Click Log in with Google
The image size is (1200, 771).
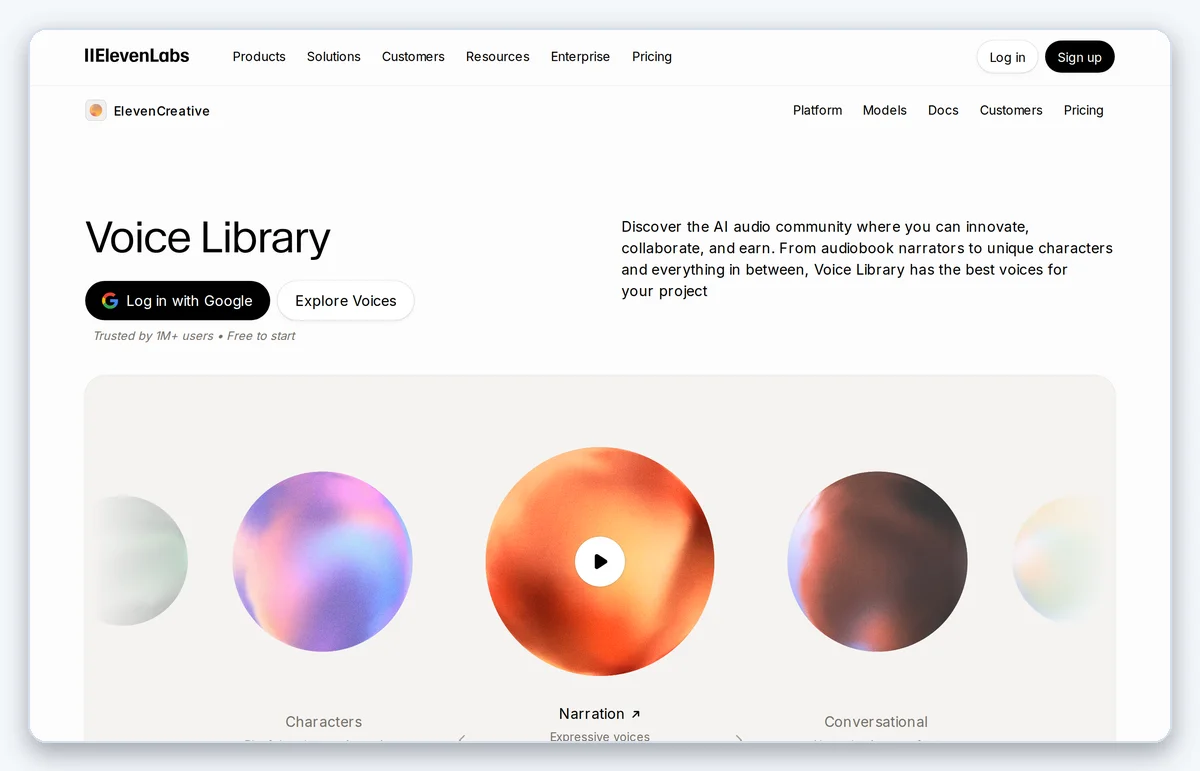pyautogui.click(x=177, y=301)
